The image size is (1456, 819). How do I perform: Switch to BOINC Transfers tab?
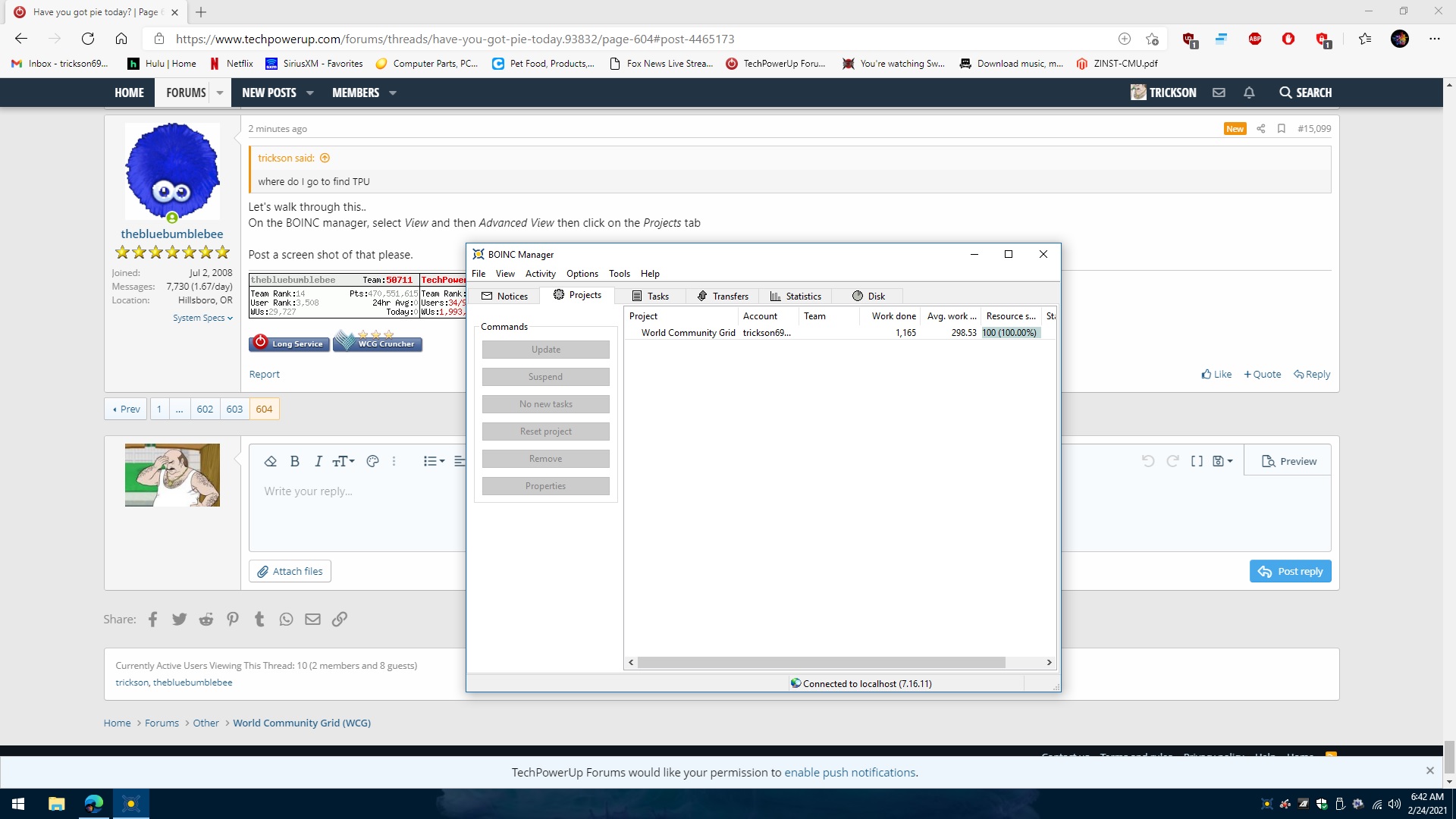point(723,297)
